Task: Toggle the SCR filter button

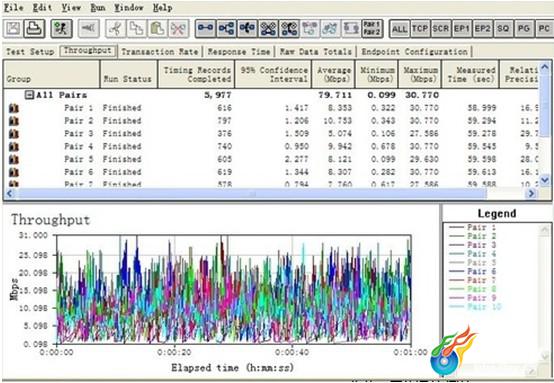Action: point(441,29)
